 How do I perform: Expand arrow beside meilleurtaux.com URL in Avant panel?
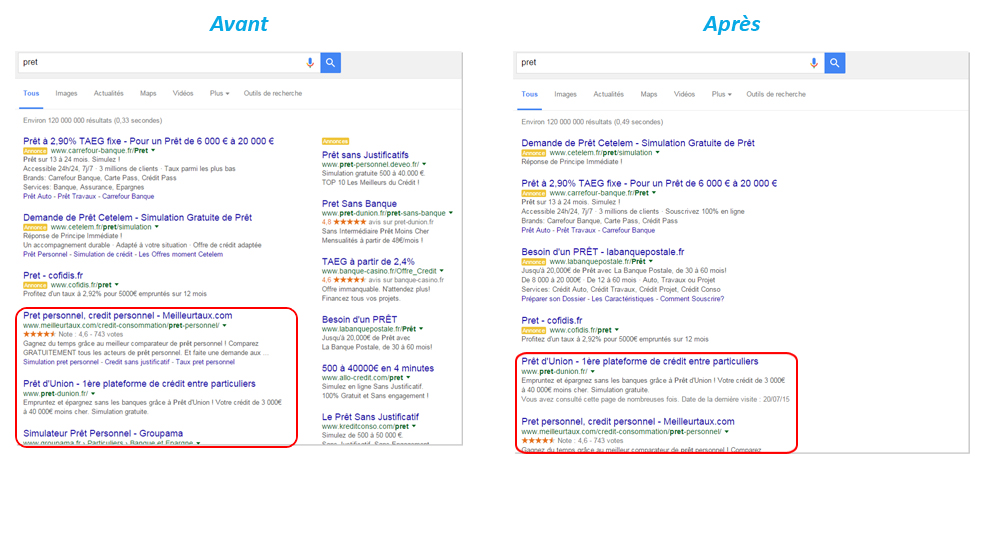click(x=224, y=325)
